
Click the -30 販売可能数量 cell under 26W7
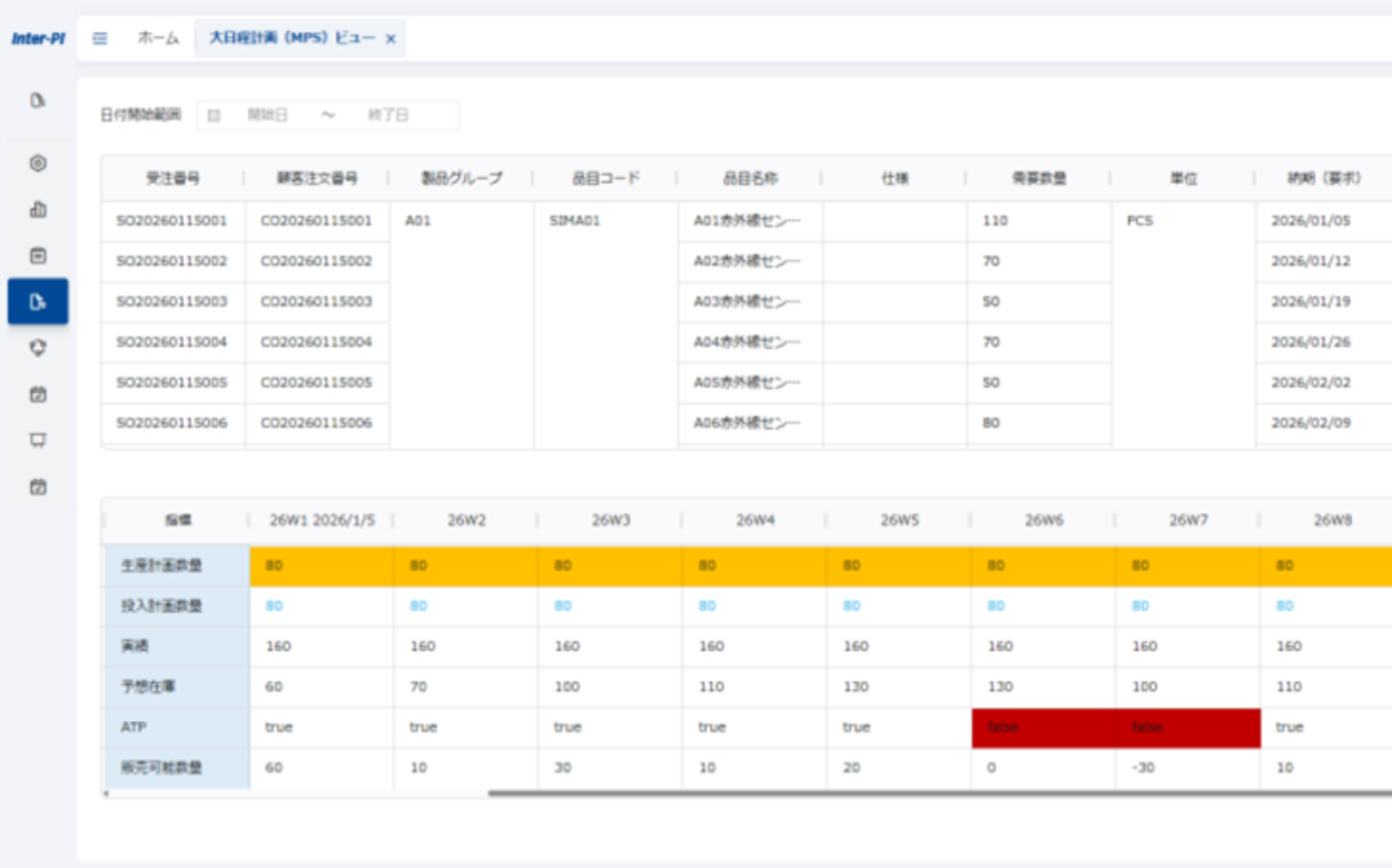(1188, 767)
